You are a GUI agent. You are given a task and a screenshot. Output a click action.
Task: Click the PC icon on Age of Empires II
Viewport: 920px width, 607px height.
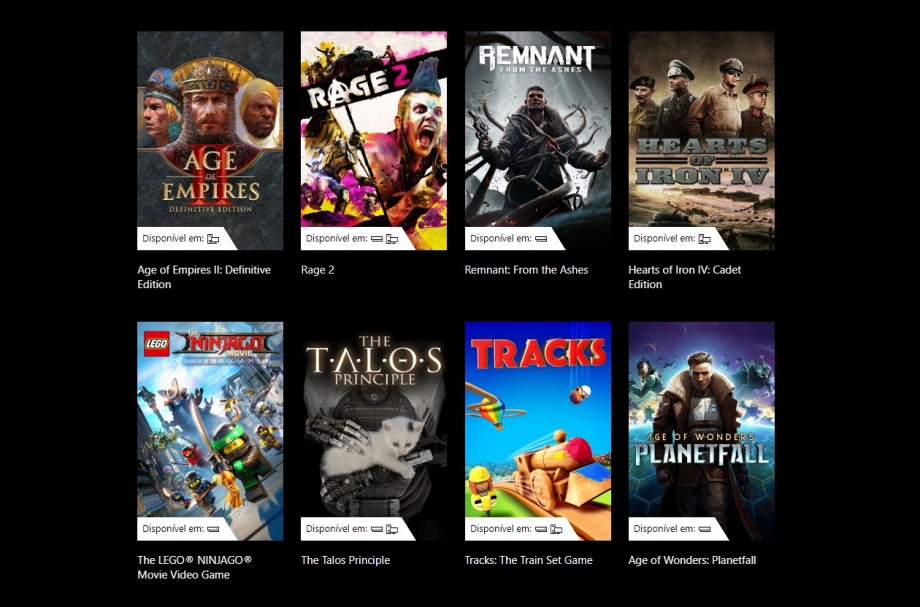[213, 239]
